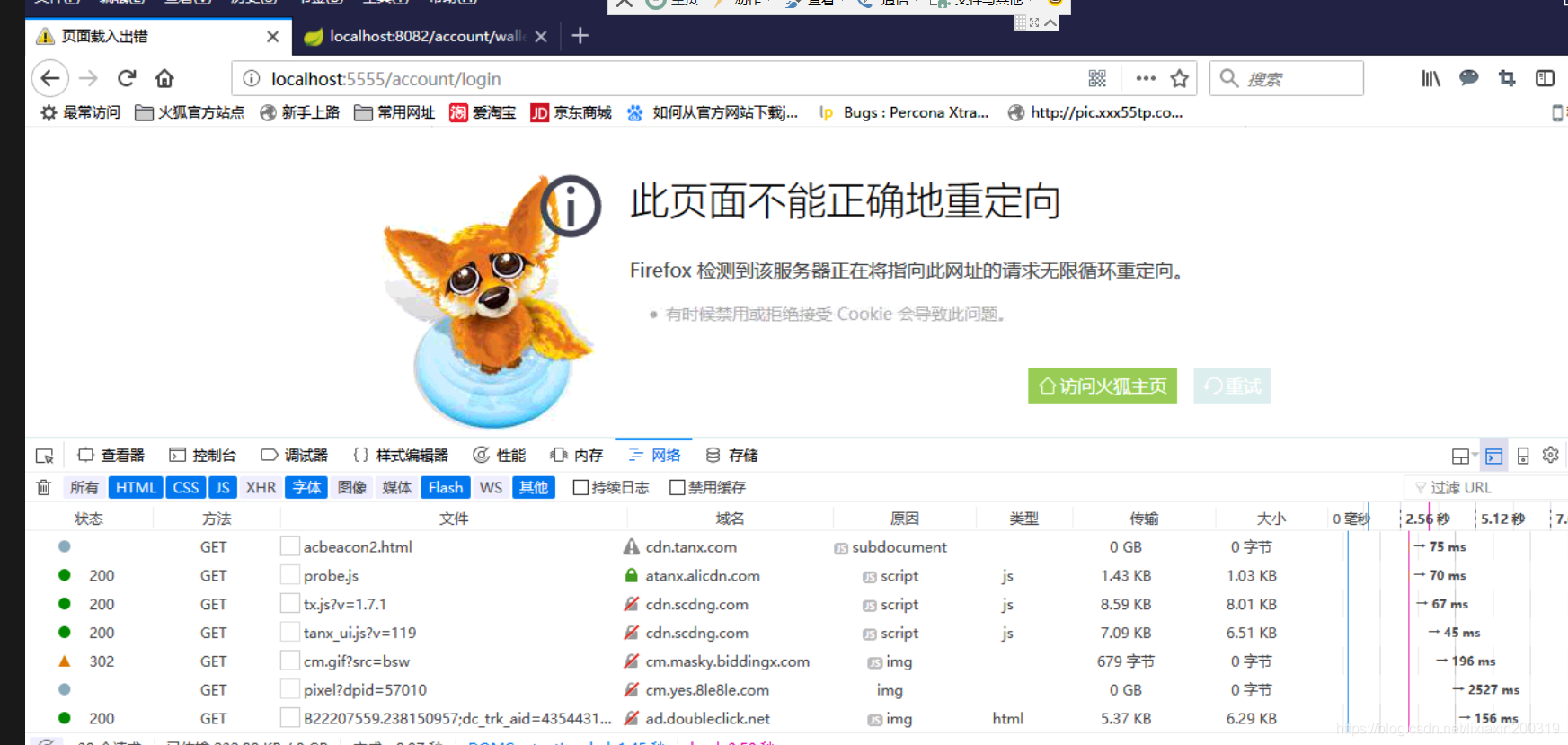Toggle the Flash request filter
This screenshot has width=1568, height=745.
446,487
